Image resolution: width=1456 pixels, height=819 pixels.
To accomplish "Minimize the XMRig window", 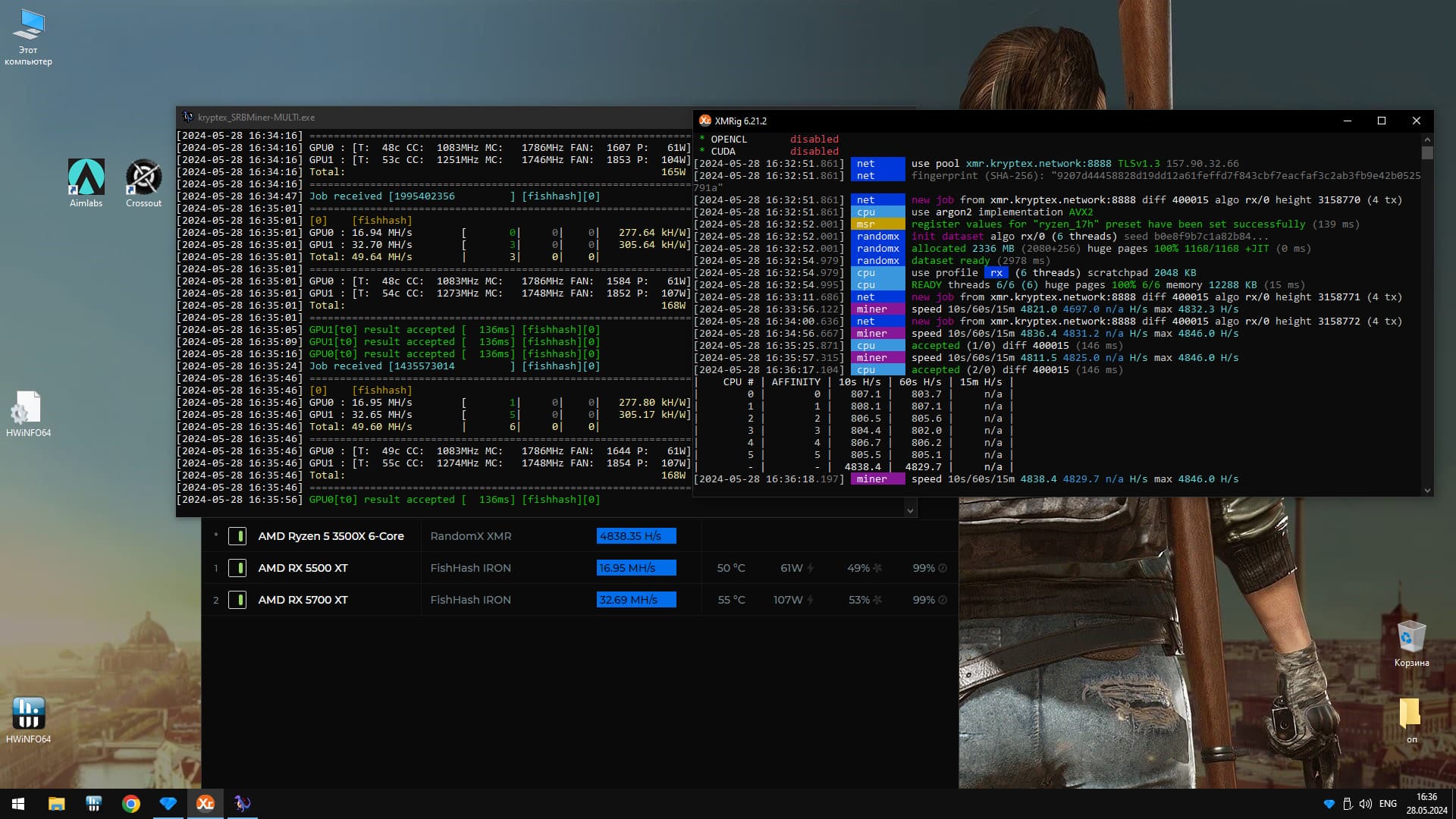I will (x=1347, y=121).
